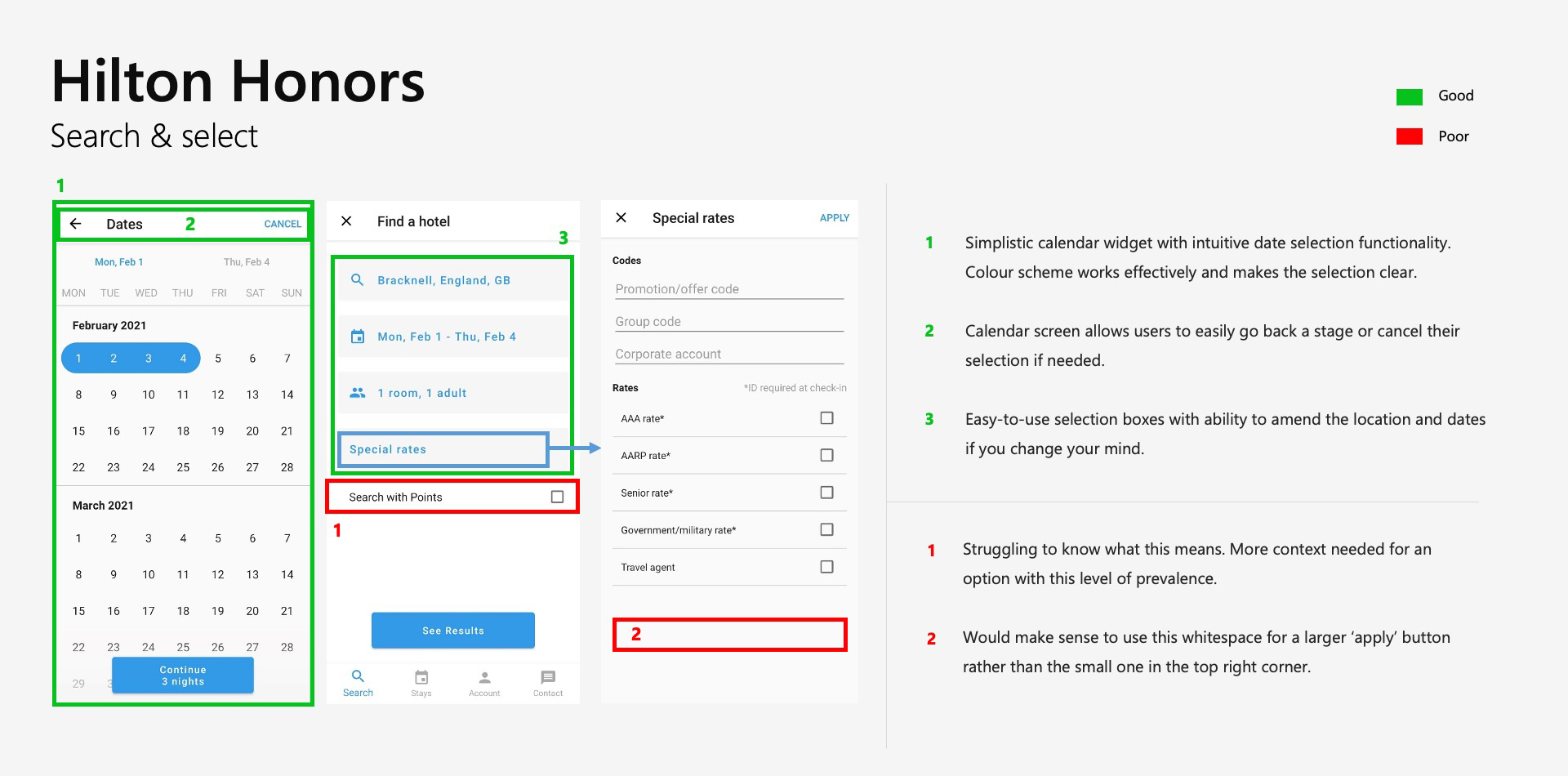The height and width of the screenshot is (776, 1568).
Task: Open the Contact tab icon
Action: [x=548, y=678]
